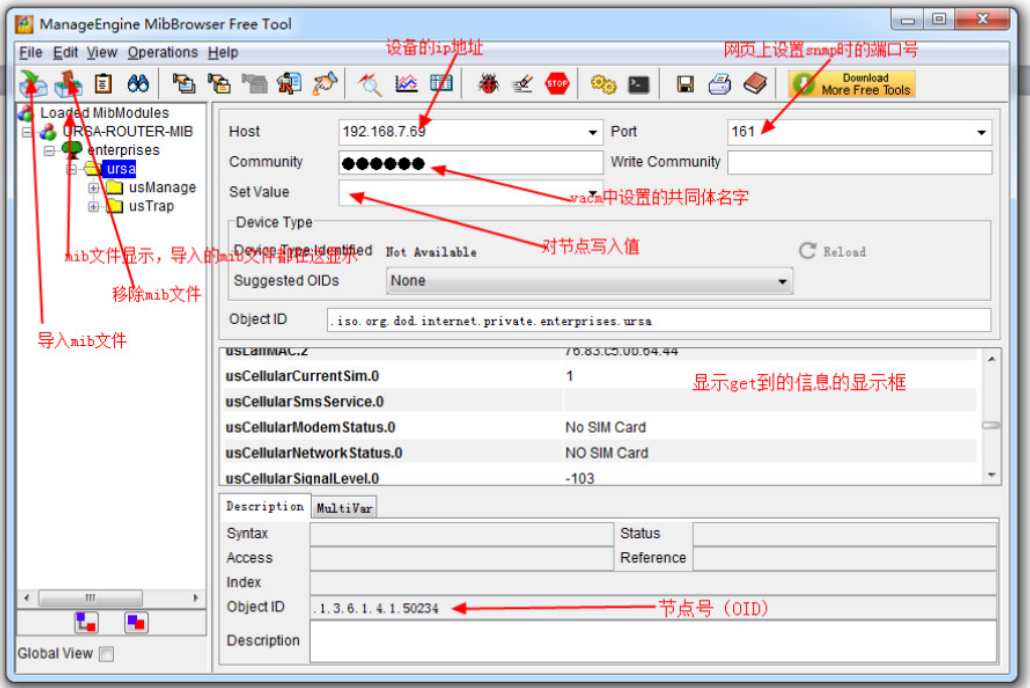This screenshot has width=1030, height=688.
Task: Click Download More Free Tools button
Action: [x=852, y=84]
